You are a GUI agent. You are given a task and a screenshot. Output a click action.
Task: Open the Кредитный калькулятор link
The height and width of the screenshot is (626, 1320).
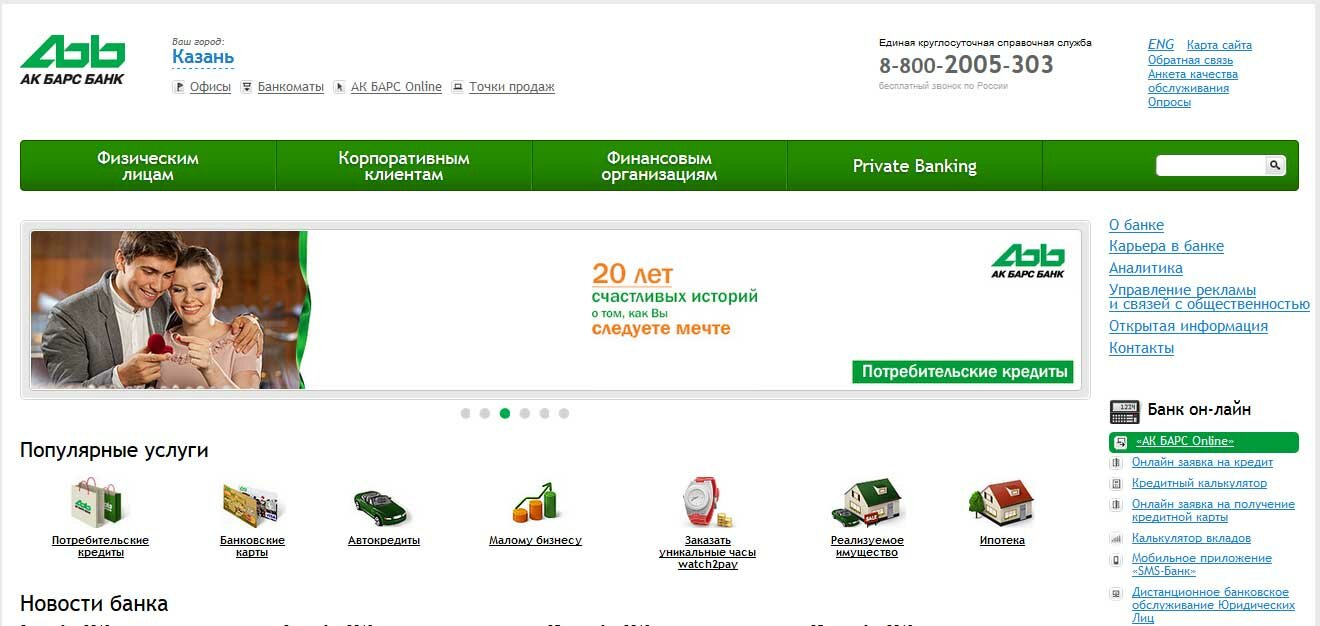pyautogui.click(x=1199, y=484)
